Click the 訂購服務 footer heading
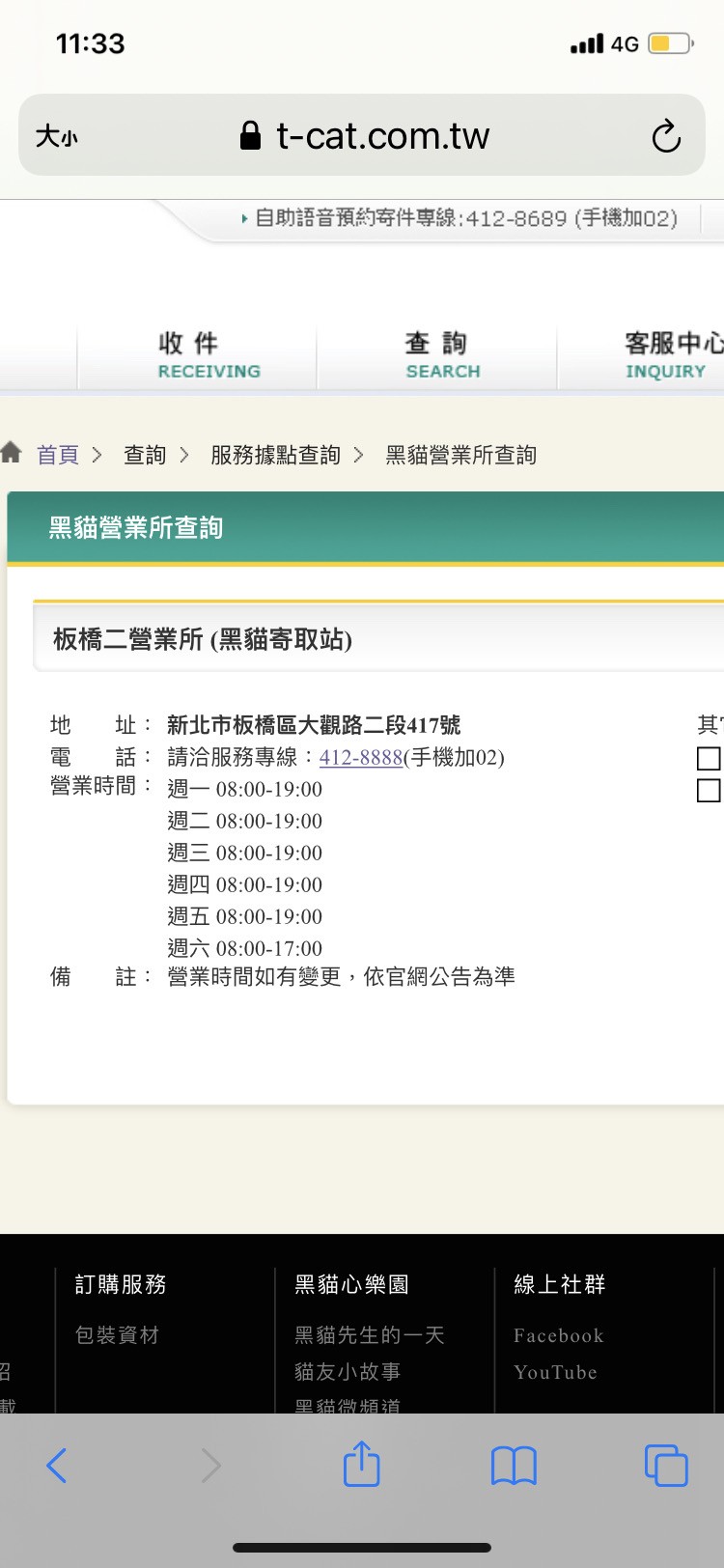The height and width of the screenshot is (1568, 724). pyautogui.click(x=121, y=1284)
